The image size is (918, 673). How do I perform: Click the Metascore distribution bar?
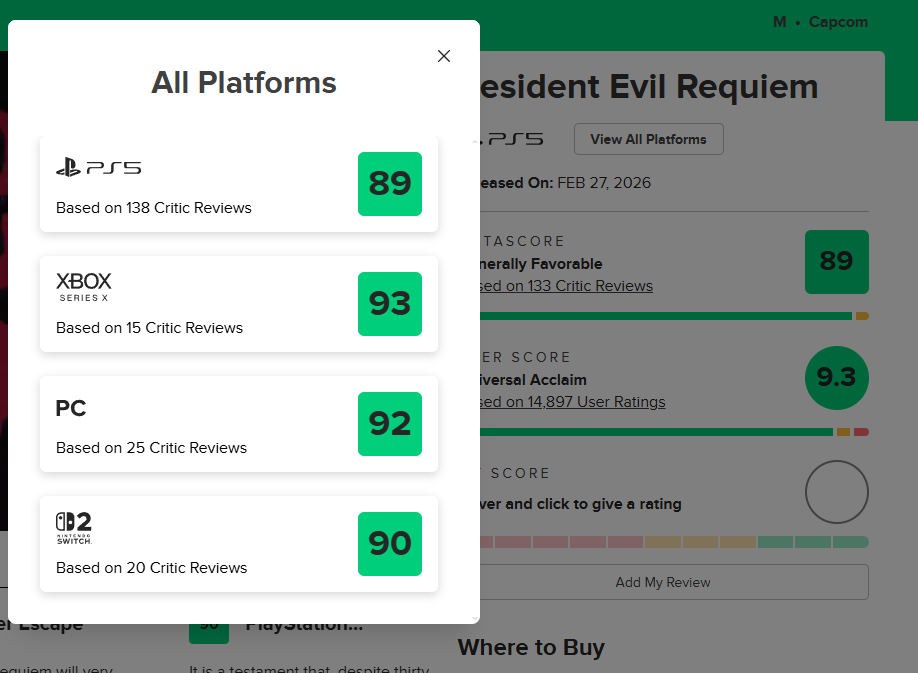[x=674, y=316]
